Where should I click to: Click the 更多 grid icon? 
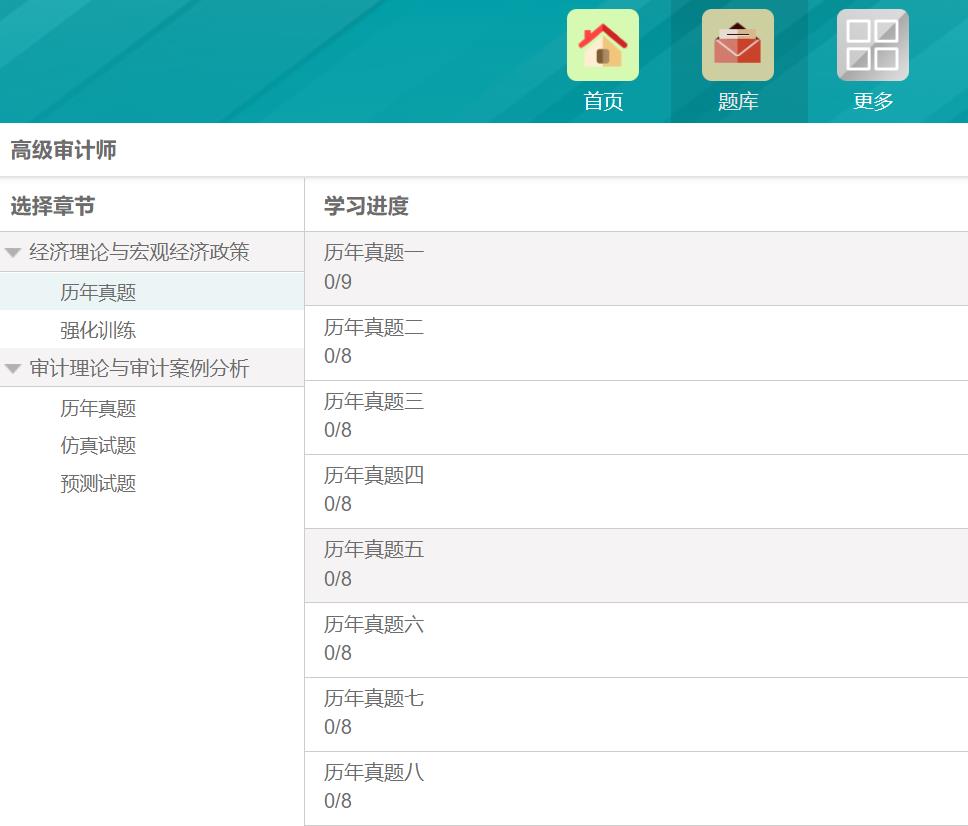coord(872,45)
